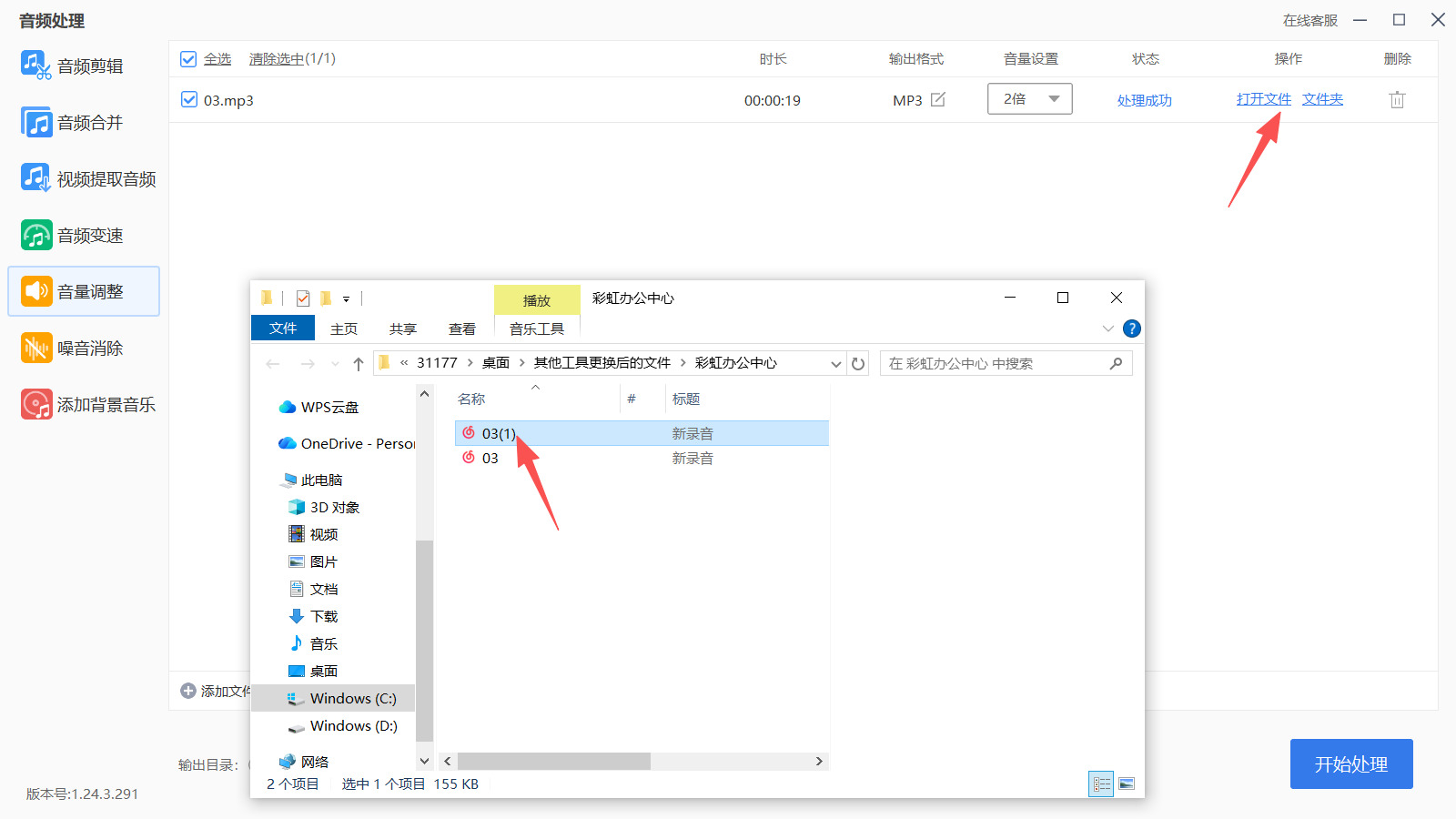Viewport: 1456px width, 819px height.
Task: Expand the address bar path dropdown
Action: tap(835, 363)
